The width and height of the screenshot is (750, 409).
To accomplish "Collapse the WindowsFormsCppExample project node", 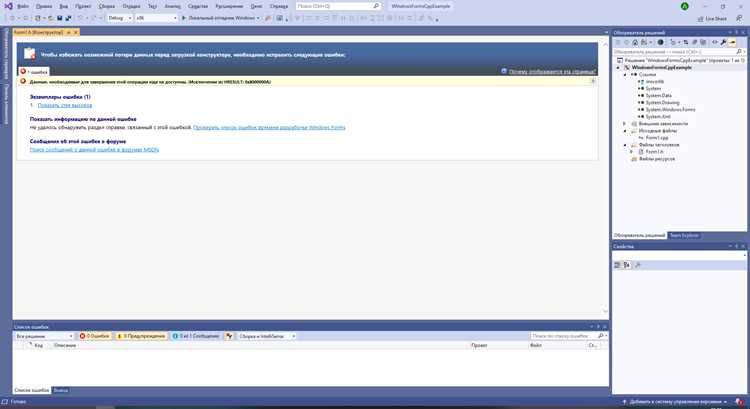I will 618,67.
